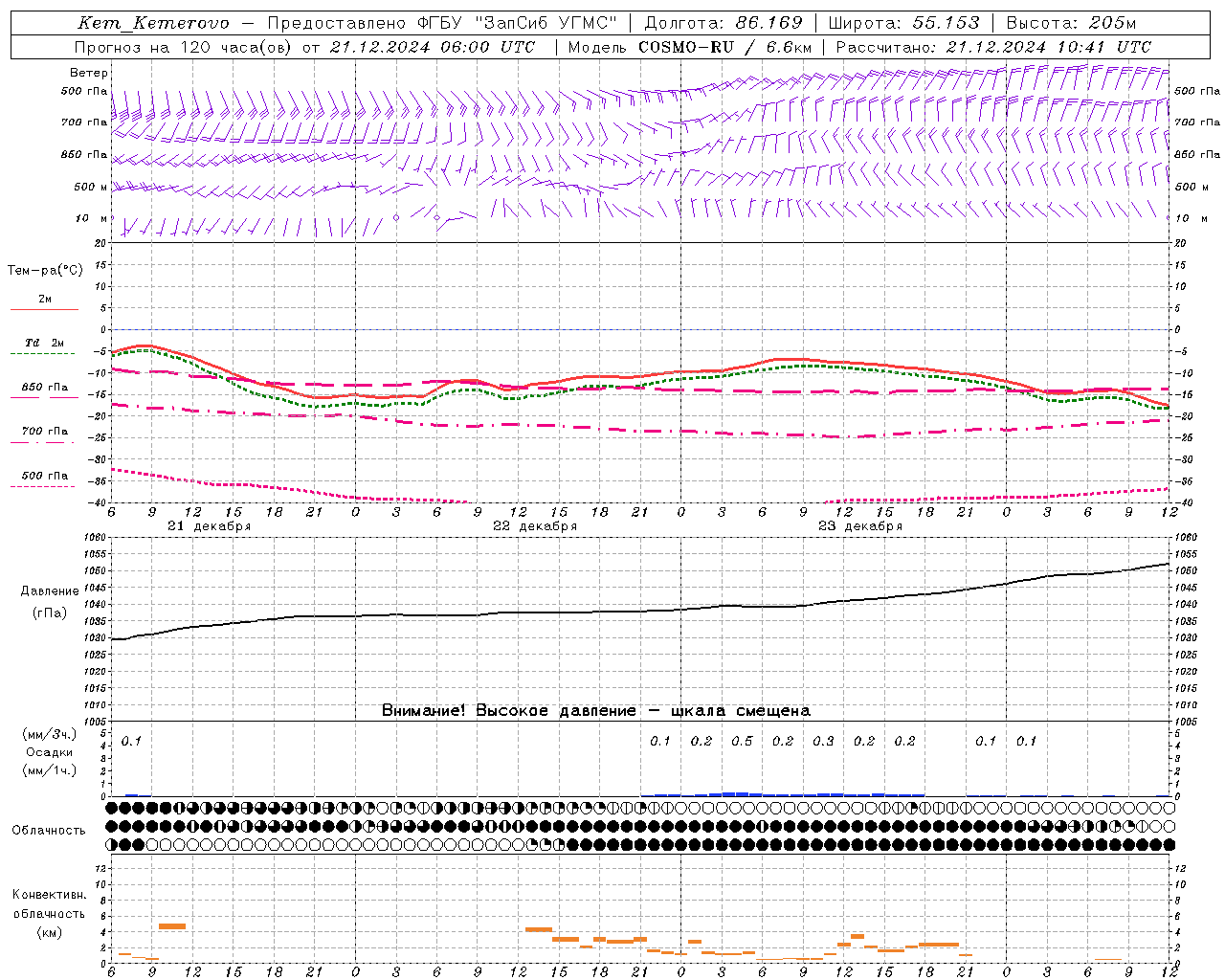Click the 0.3 precipitation value
This screenshot has height=980, width=1225.
823,741
